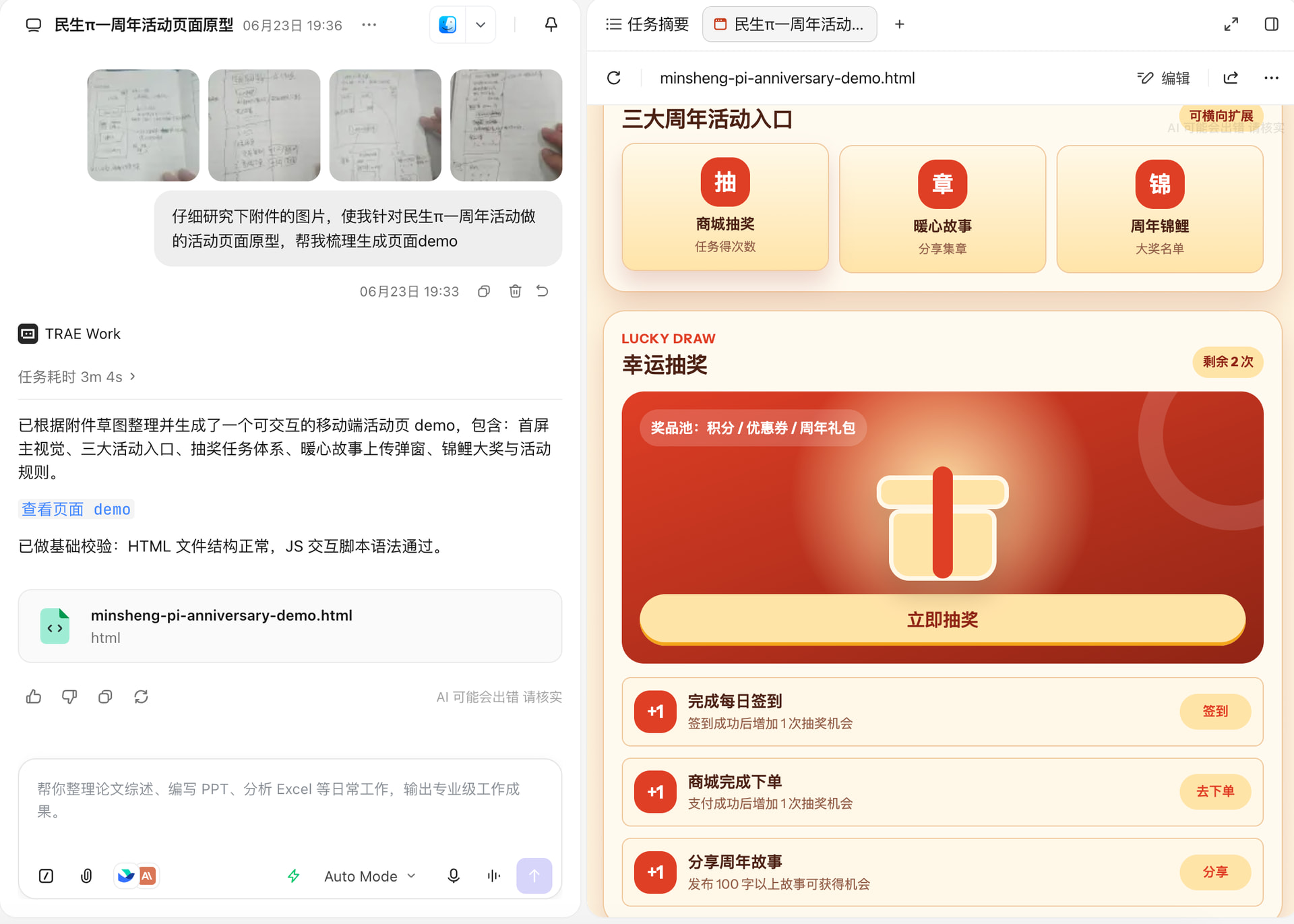
Task: Click the green lightning bolt icon
Action: point(293,876)
